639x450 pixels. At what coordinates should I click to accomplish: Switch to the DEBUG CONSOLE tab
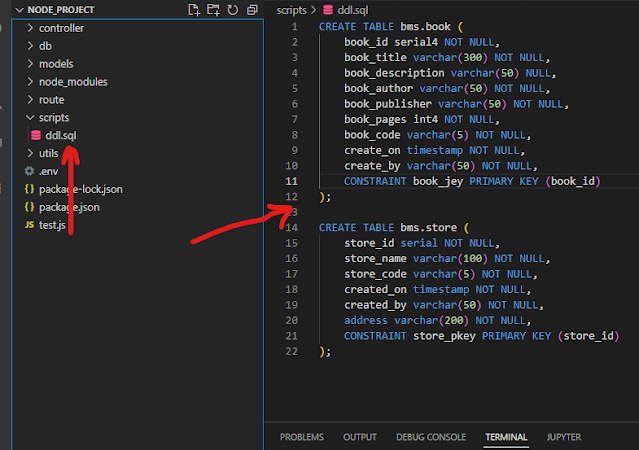[x=431, y=437]
